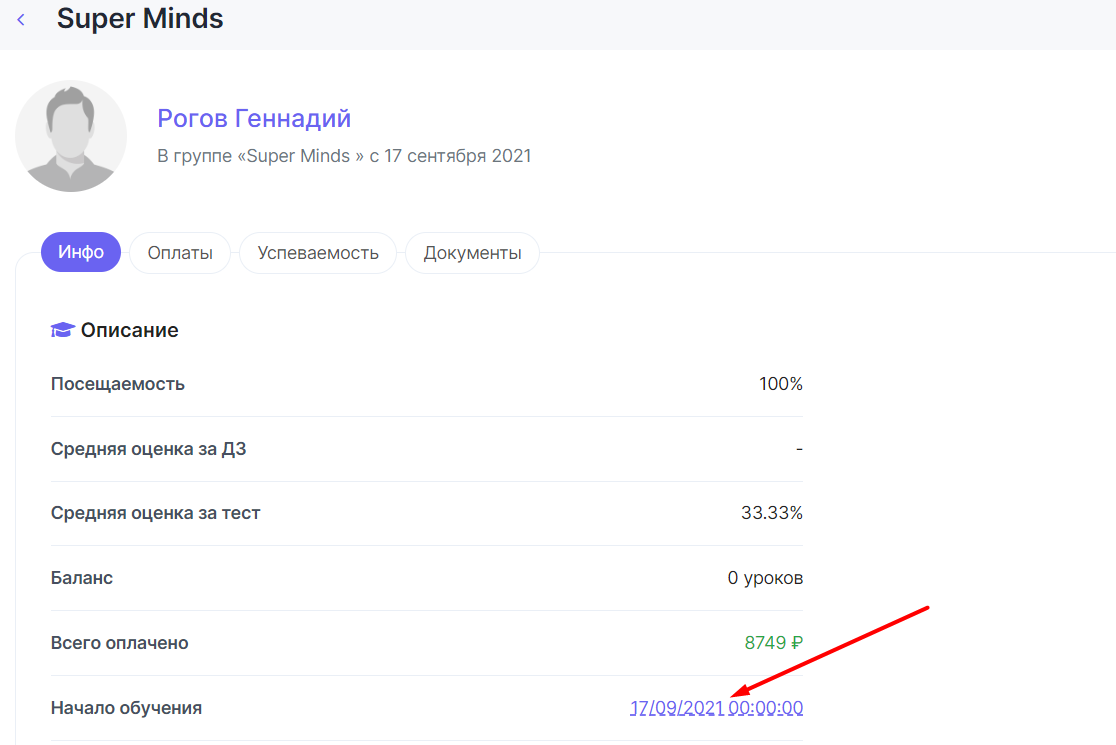Open the Рогов Геннадий profile link
The height and width of the screenshot is (745, 1116).
pyautogui.click(x=254, y=118)
